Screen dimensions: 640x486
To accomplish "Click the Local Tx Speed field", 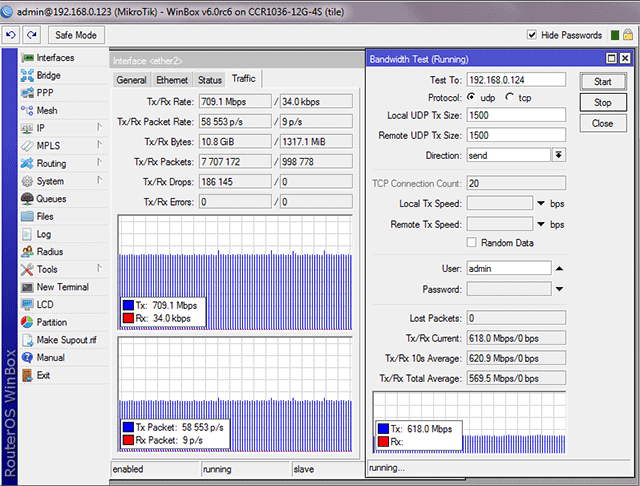I will [500, 203].
